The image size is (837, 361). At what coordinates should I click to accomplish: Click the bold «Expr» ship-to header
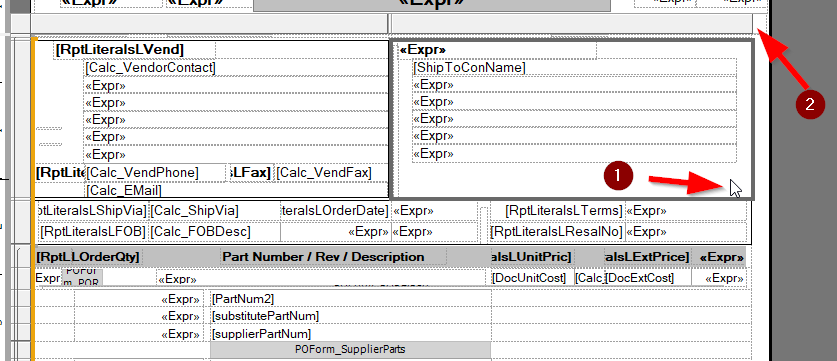(x=498, y=50)
